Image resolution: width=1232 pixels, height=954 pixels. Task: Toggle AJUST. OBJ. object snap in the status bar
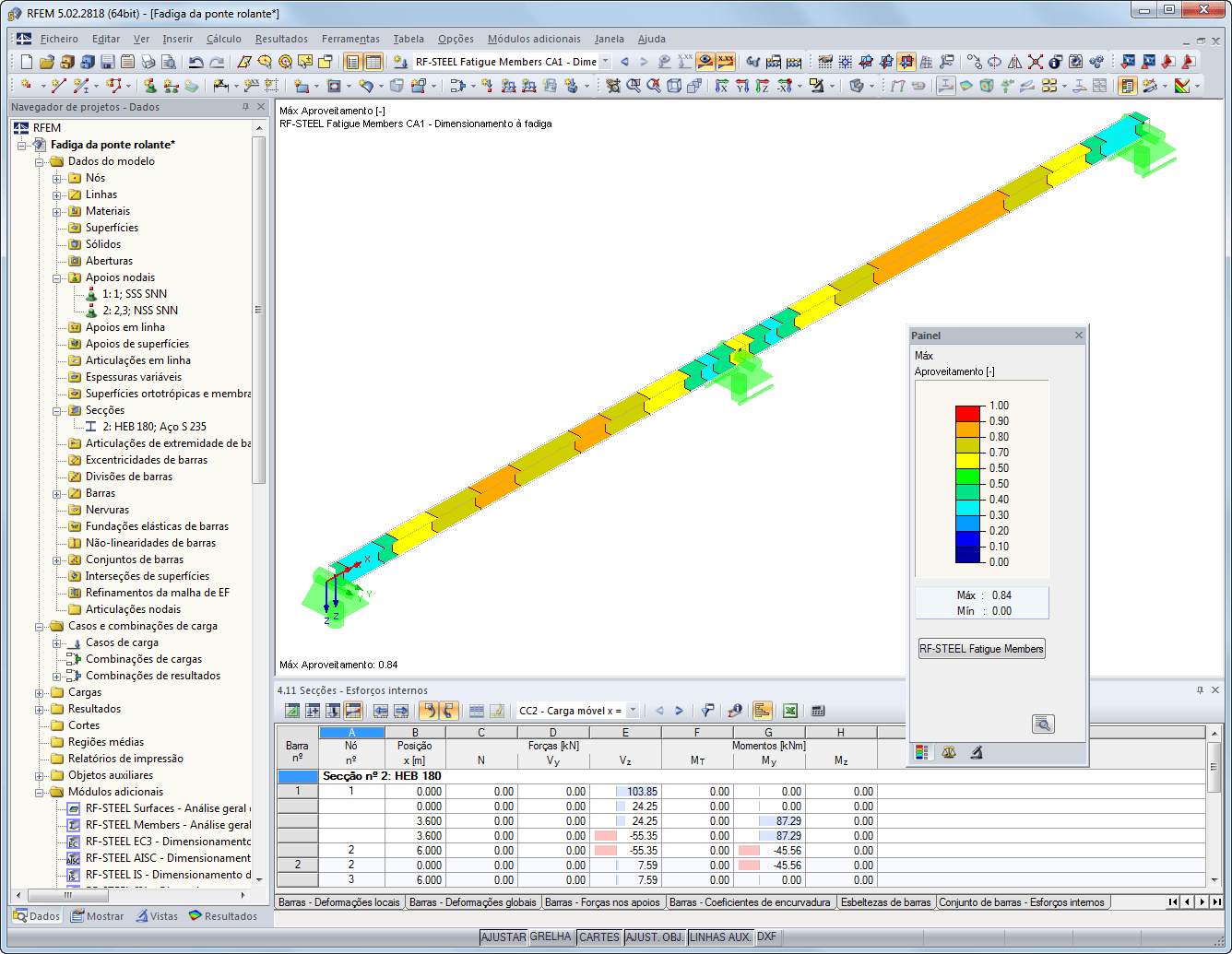655,936
